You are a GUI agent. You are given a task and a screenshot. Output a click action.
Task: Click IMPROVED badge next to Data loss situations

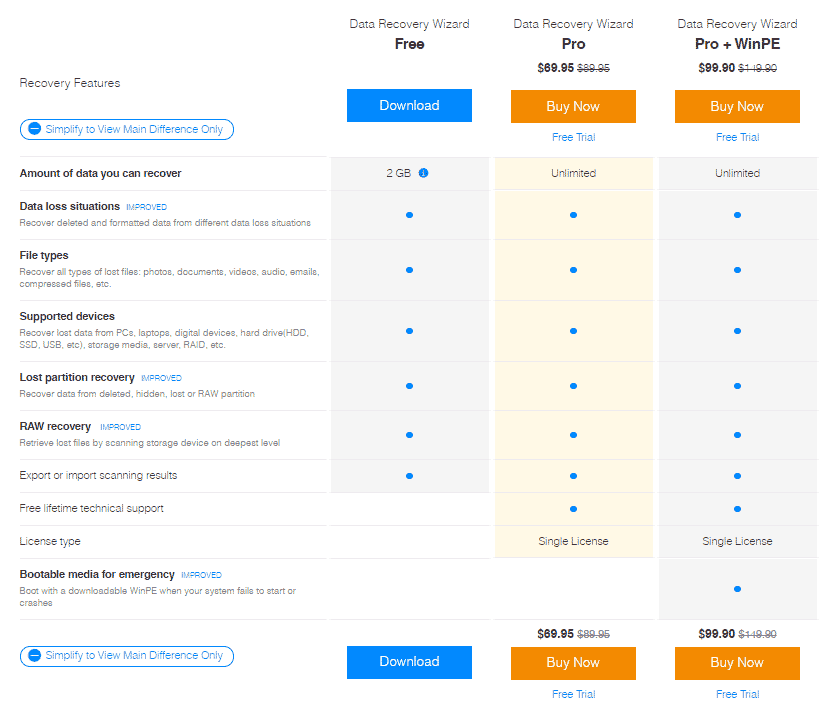pos(147,207)
